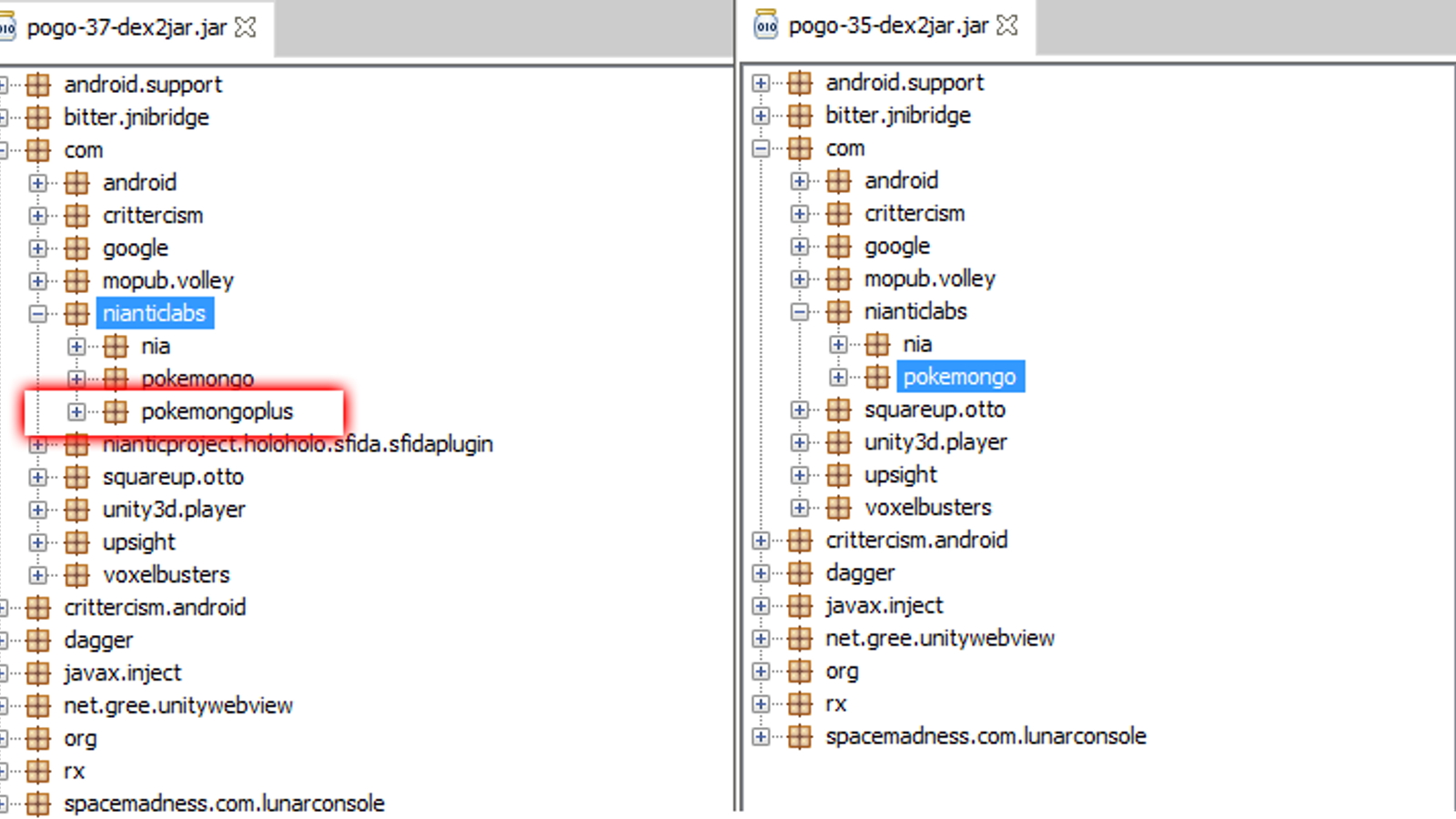Screen dimensions: 1456x819
Task: Click google package icon in pogo-37 pane
Action: tap(77, 248)
